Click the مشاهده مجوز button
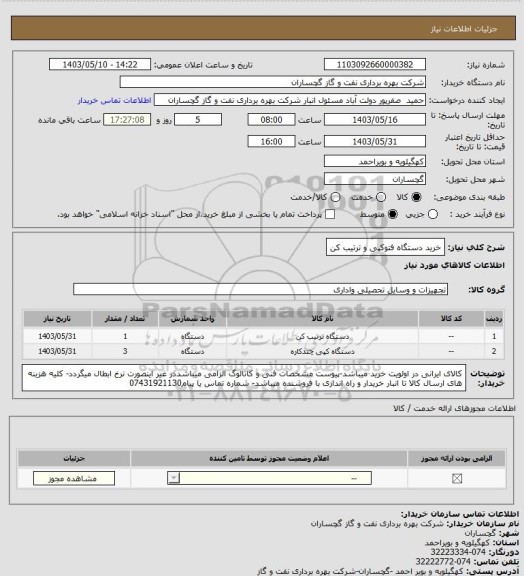This screenshot has height=576, width=524. (74, 478)
